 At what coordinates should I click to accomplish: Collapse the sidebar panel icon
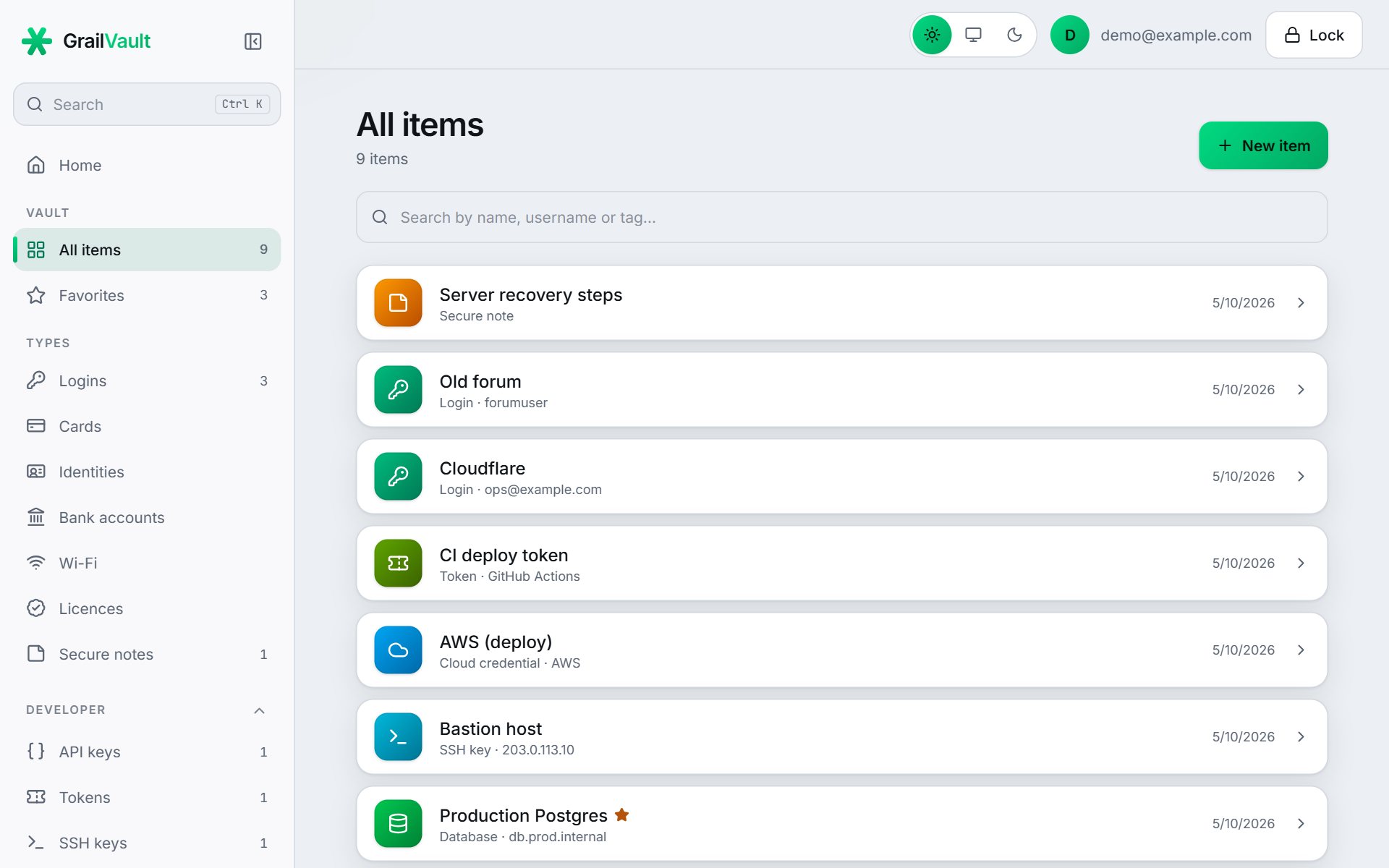click(x=252, y=41)
